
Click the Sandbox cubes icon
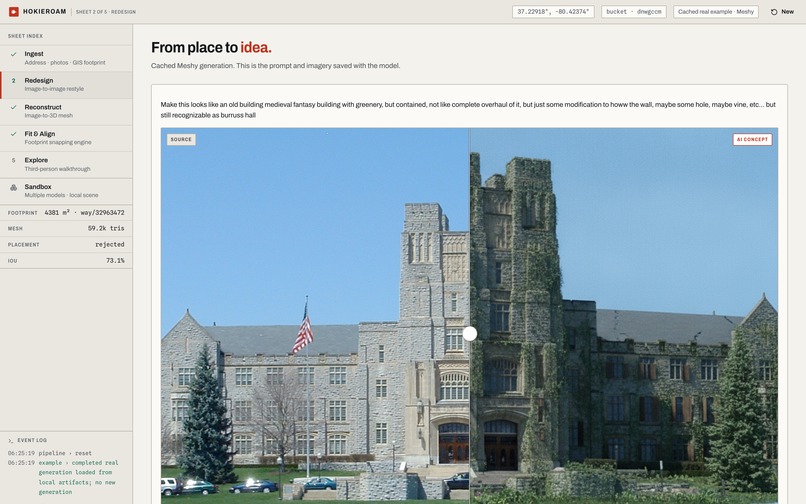coord(14,187)
